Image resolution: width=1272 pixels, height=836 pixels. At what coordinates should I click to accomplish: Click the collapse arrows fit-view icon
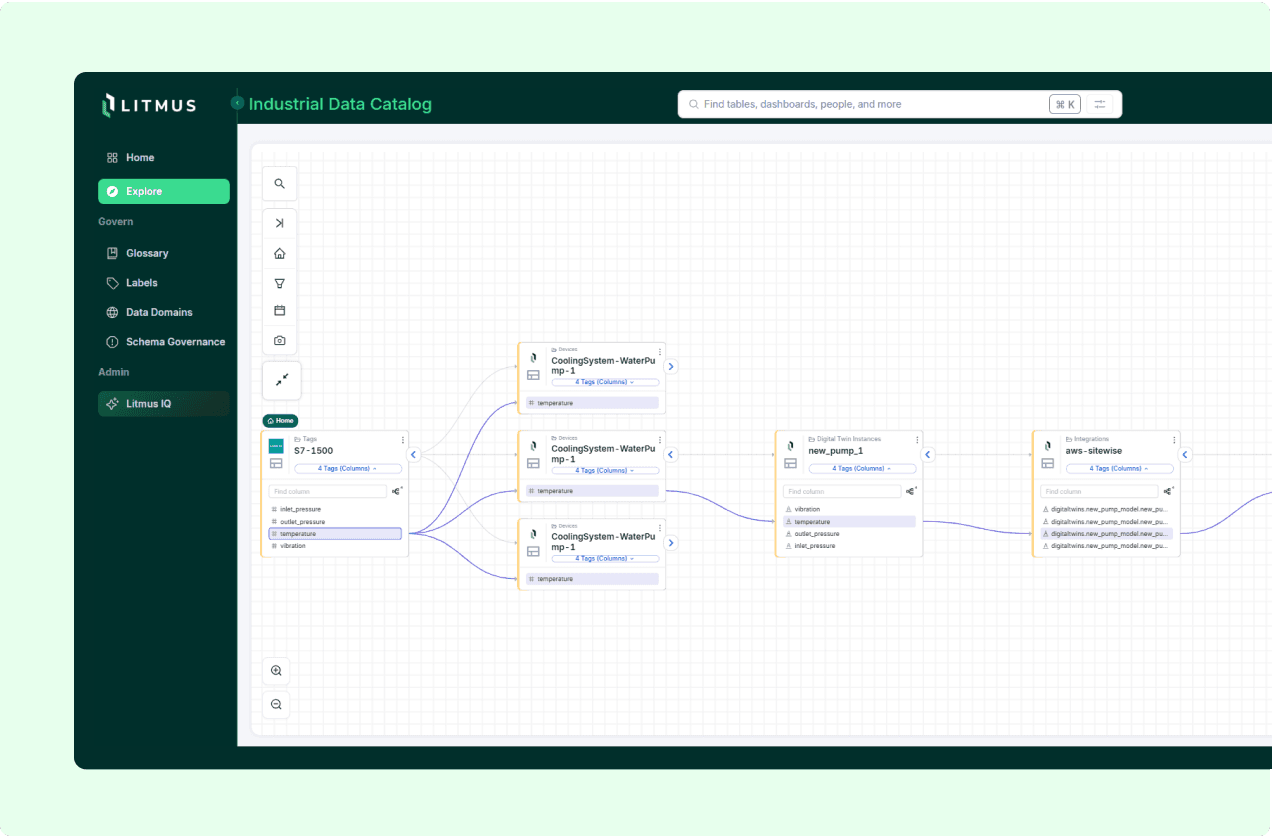[x=282, y=380]
